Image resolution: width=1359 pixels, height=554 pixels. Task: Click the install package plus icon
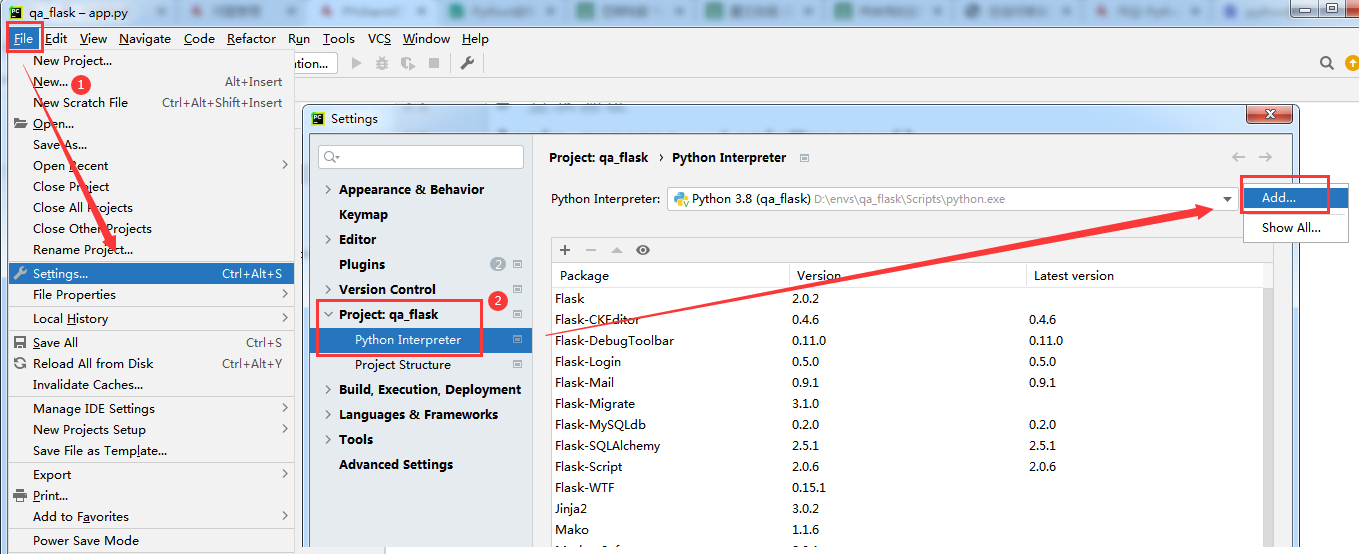click(565, 250)
